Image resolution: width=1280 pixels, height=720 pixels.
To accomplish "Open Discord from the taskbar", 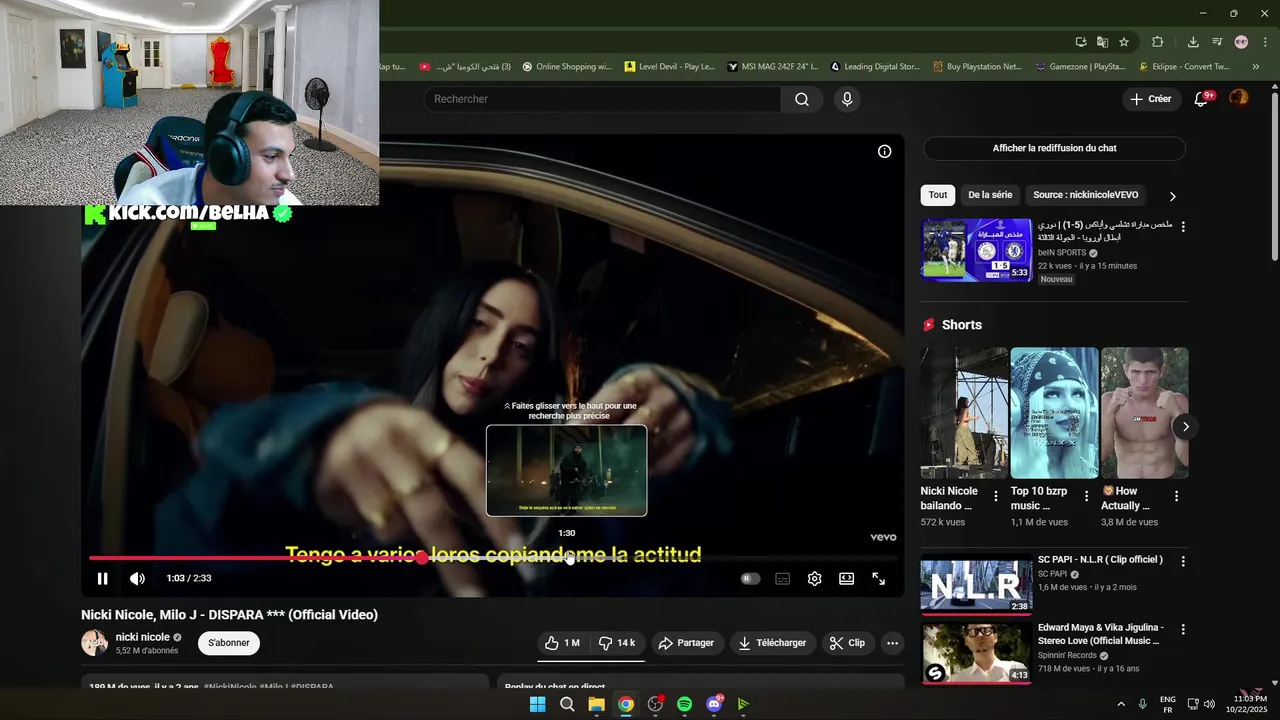I will click(x=714, y=704).
